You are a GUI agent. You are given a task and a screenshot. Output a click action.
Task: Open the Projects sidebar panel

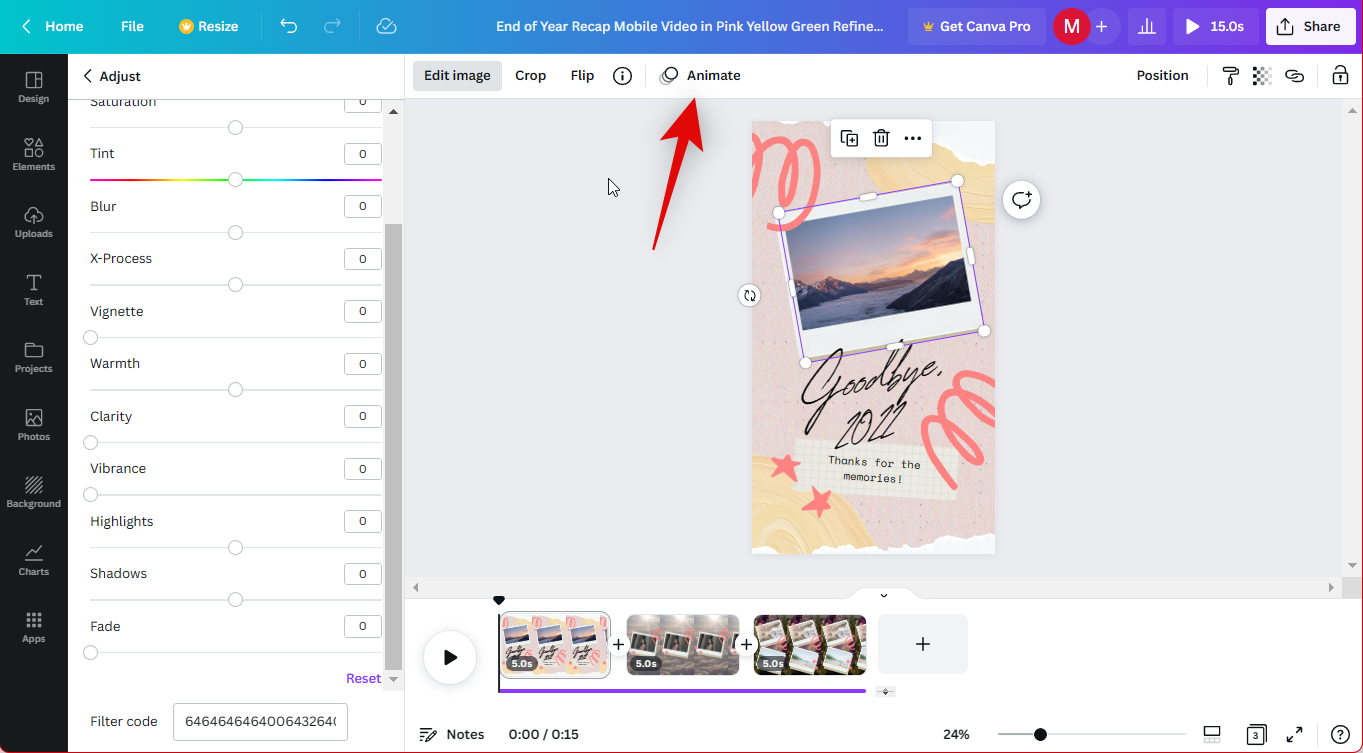[x=33, y=357]
